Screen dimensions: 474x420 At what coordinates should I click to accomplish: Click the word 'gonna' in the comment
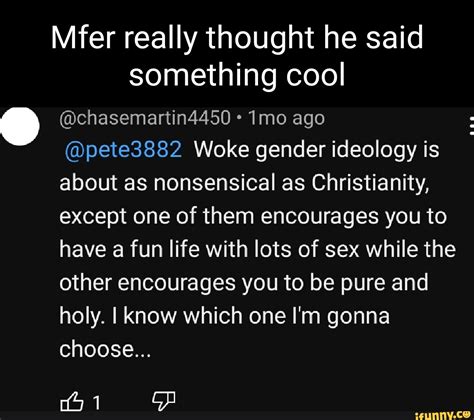358,317
